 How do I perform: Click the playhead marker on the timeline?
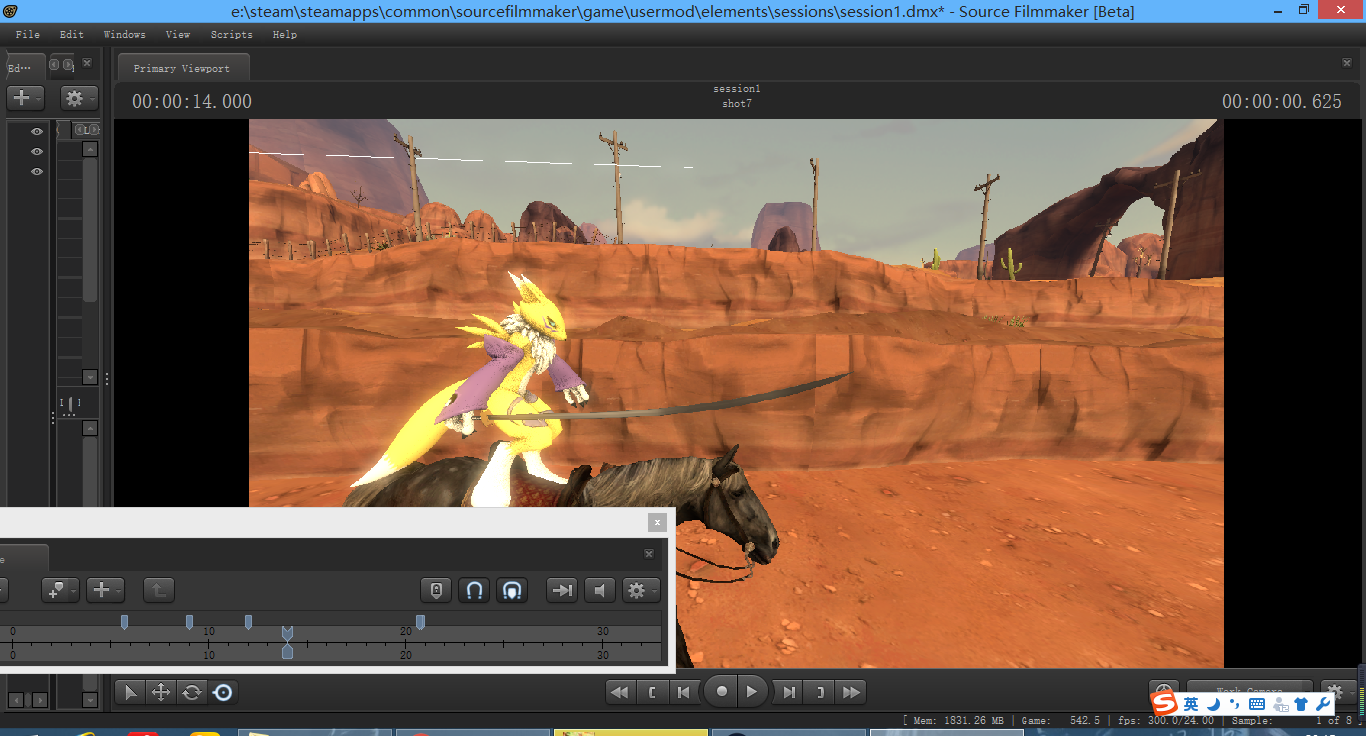287,634
